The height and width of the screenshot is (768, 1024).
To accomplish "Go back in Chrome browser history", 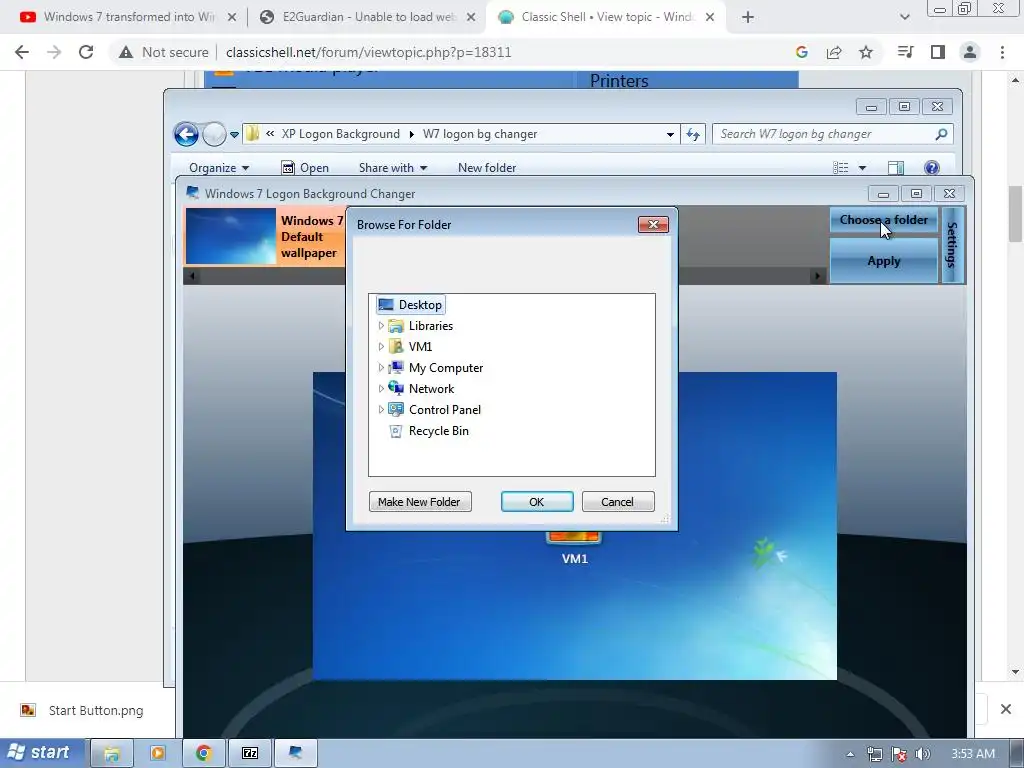I will click(22, 52).
